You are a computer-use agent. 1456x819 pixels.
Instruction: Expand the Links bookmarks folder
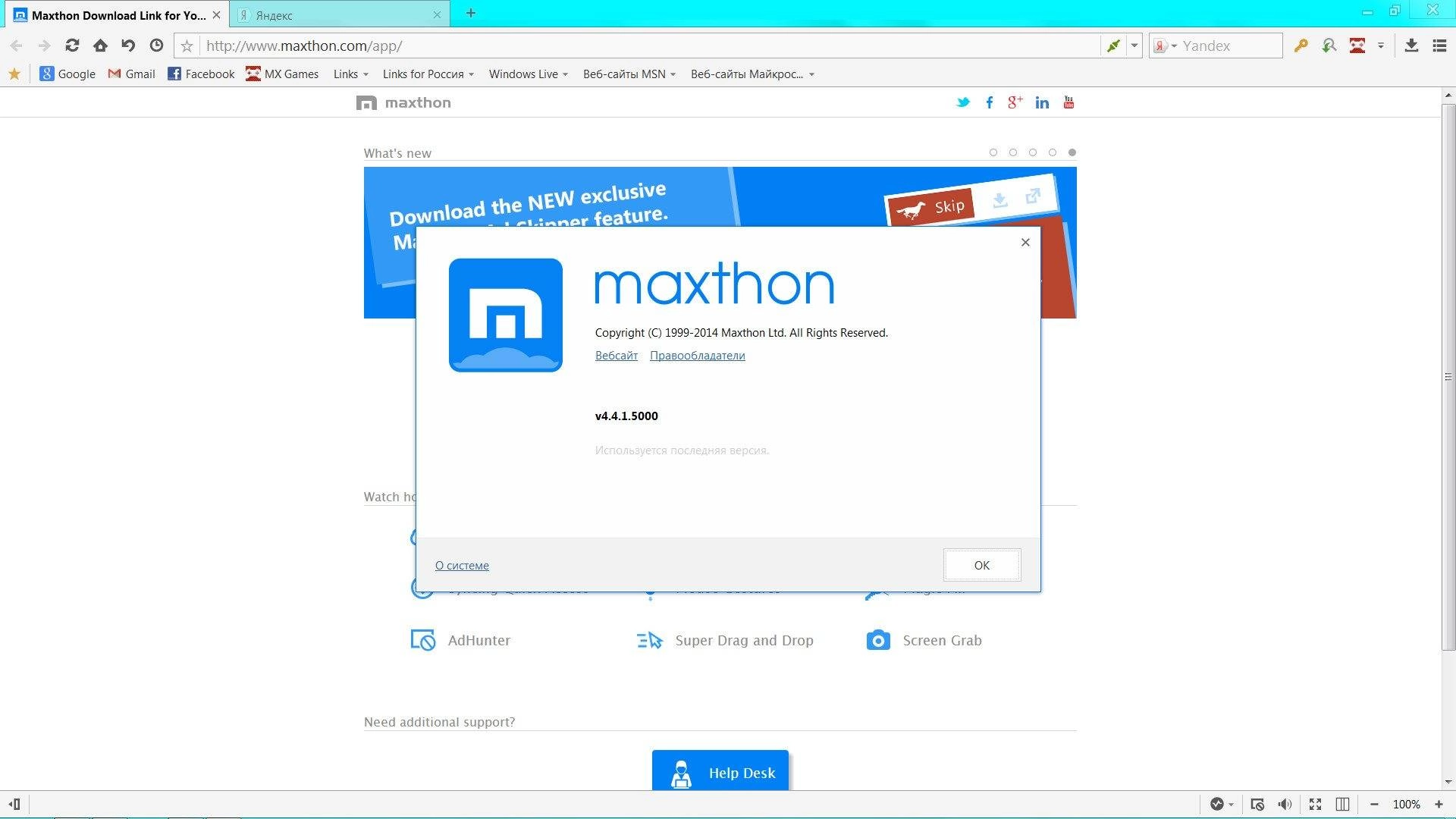[350, 74]
